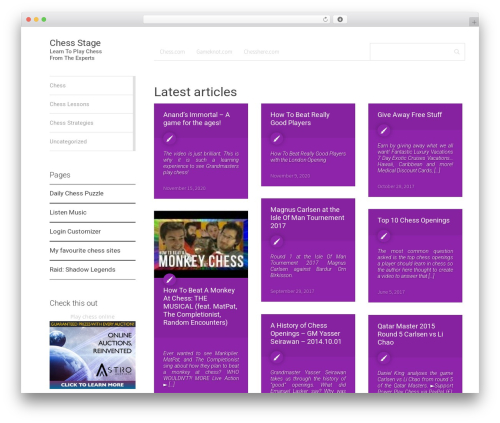Open article A History of Chess Openings
Viewport: 500px width, 423px height.
[305, 333]
